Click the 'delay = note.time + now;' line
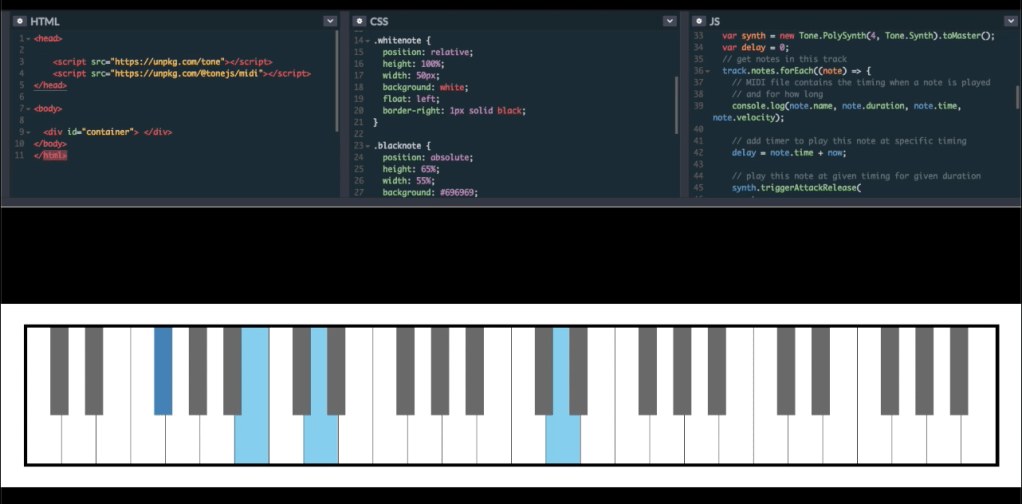 pyautogui.click(x=789, y=153)
